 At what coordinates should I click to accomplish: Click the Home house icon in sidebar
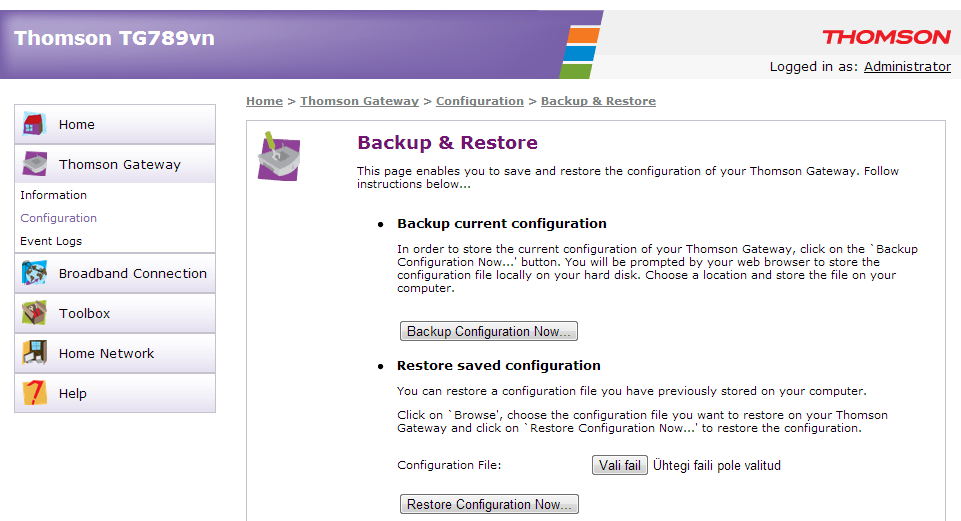pos(34,124)
